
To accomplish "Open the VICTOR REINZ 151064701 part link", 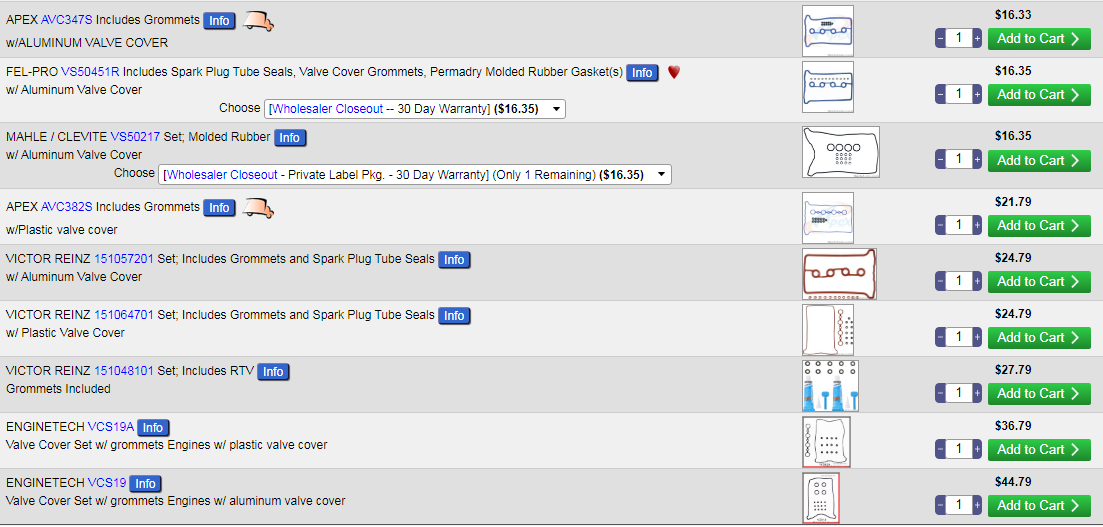I will [x=124, y=315].
